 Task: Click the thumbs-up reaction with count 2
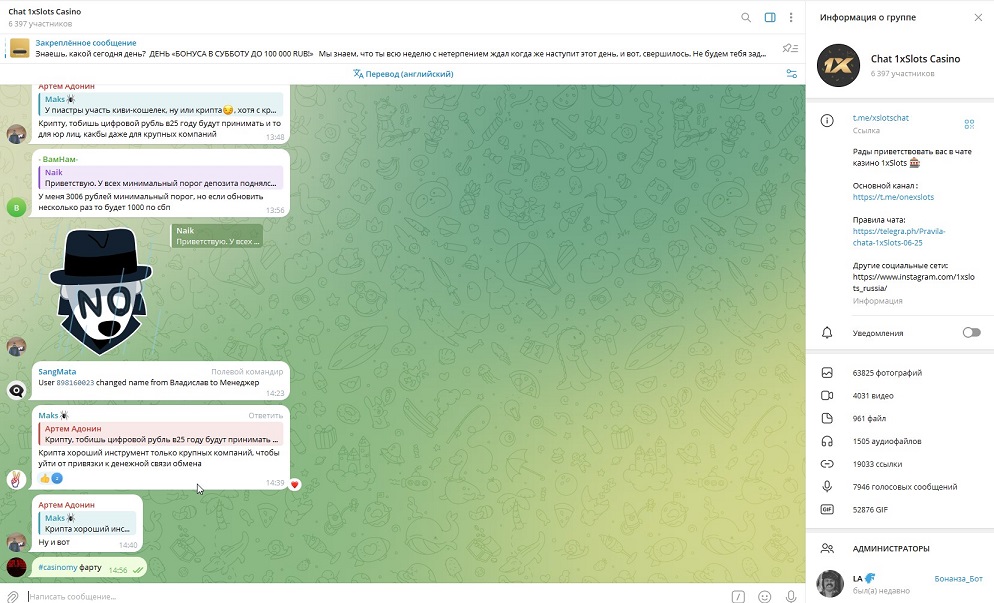coord(51,478)
